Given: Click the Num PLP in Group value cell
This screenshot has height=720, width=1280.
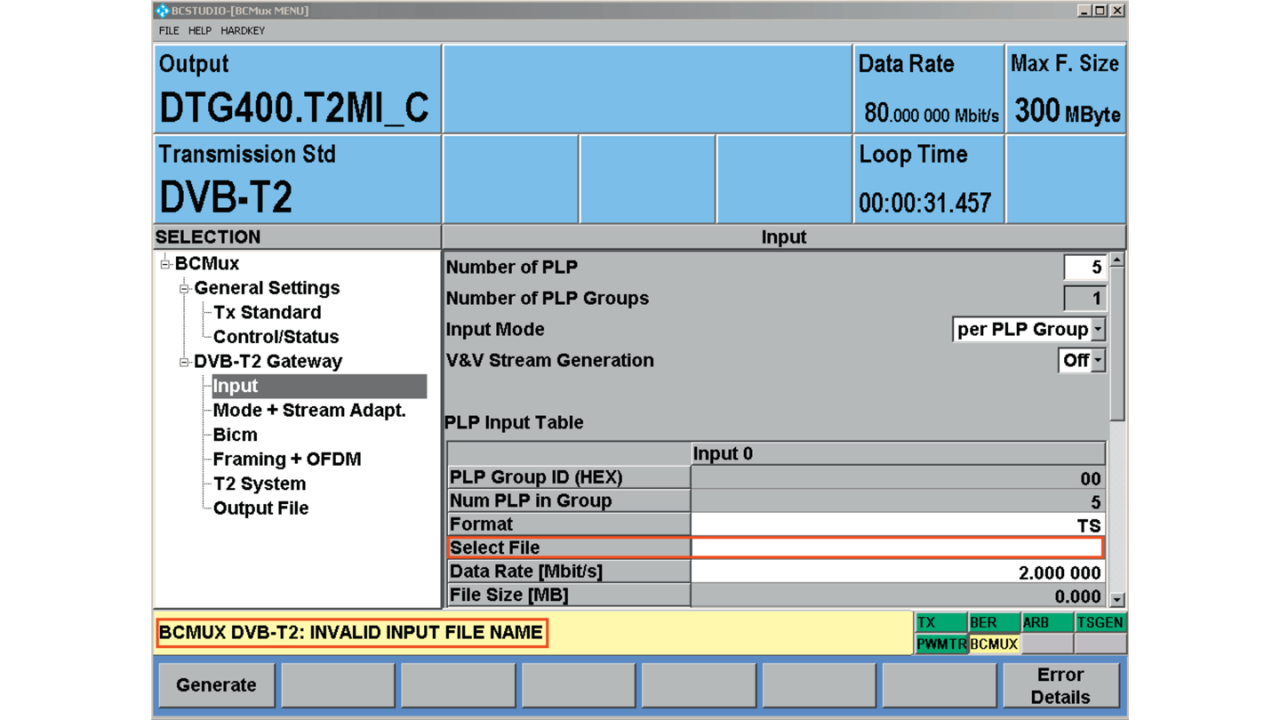Looking at the screenshot, I should [x=898, y=502].
